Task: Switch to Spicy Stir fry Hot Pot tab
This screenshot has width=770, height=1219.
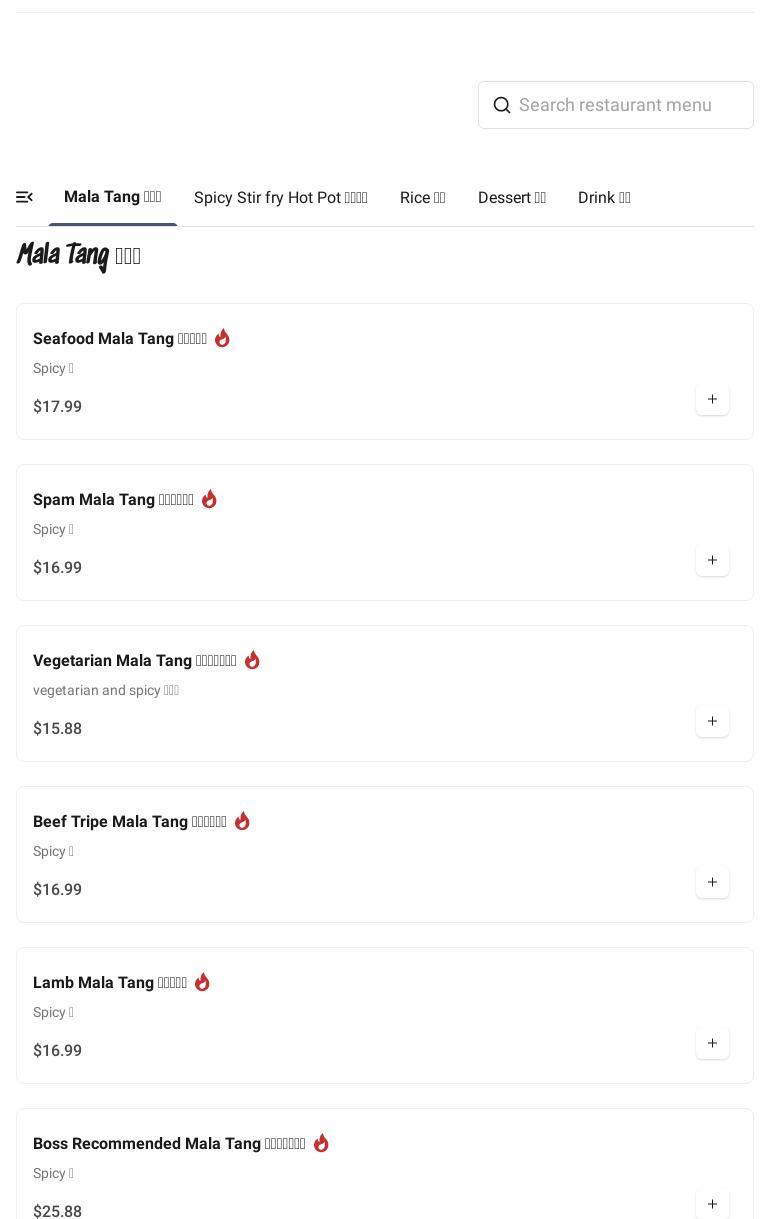Action: (280, 198)
